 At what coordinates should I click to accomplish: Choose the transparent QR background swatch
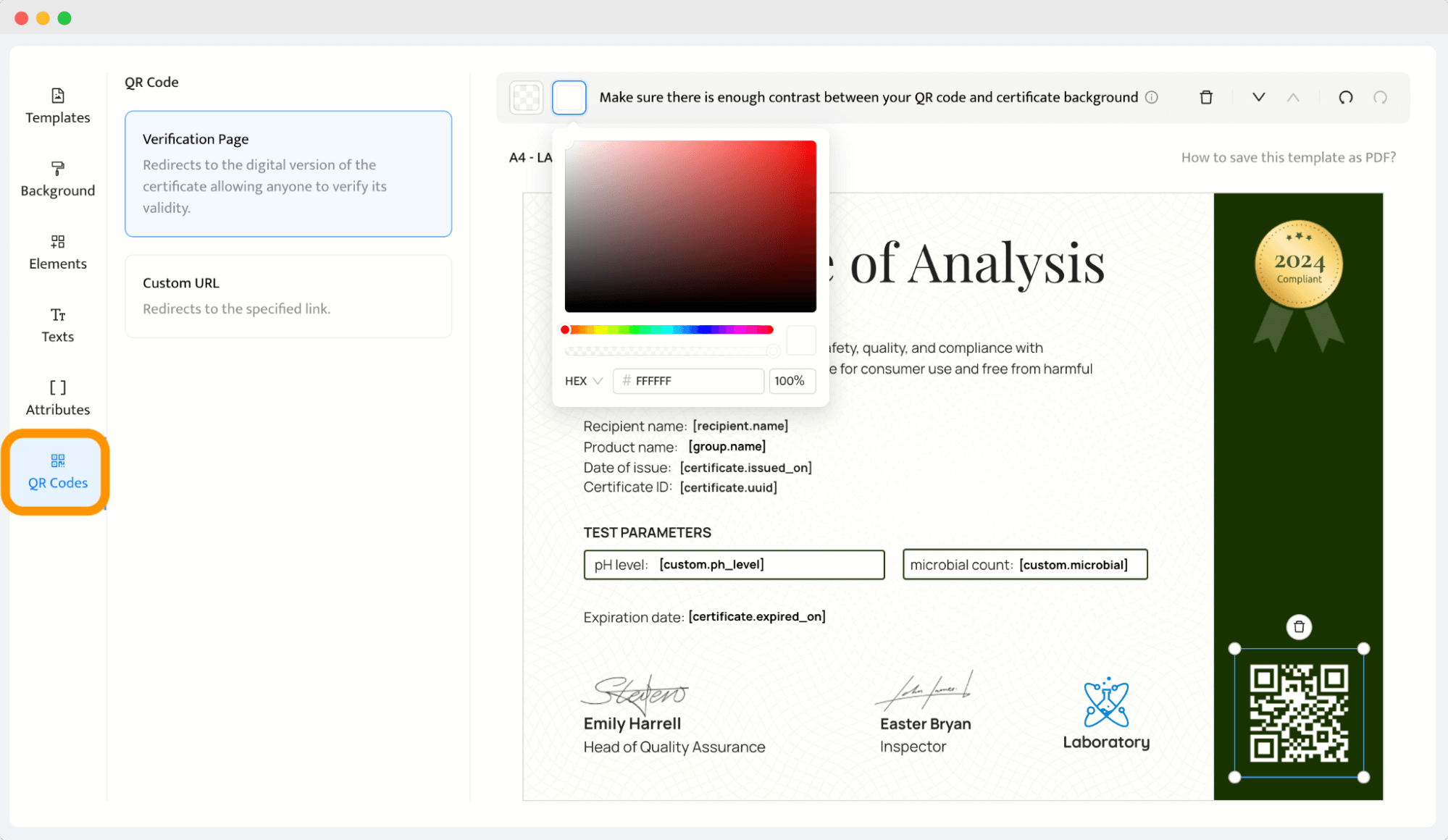(x=527, y=98)
